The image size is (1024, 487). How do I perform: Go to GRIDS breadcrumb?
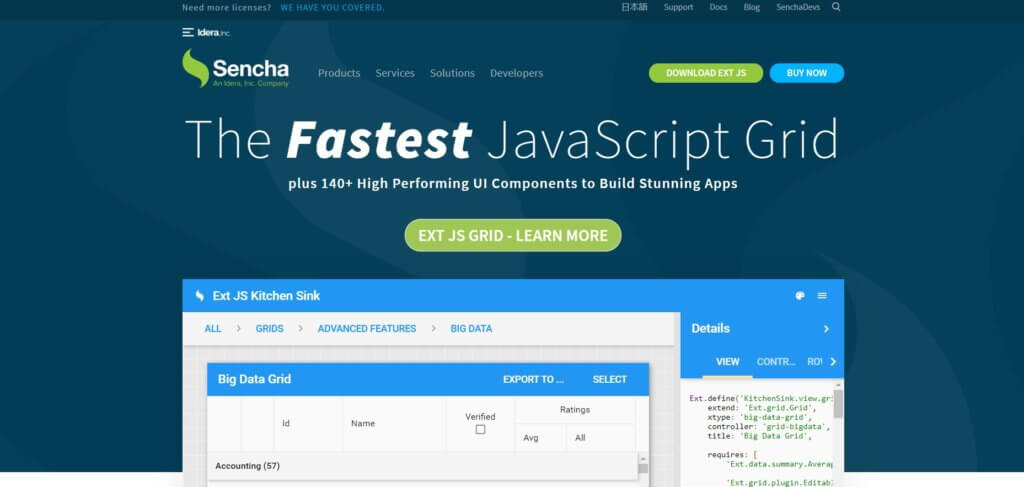269,328
